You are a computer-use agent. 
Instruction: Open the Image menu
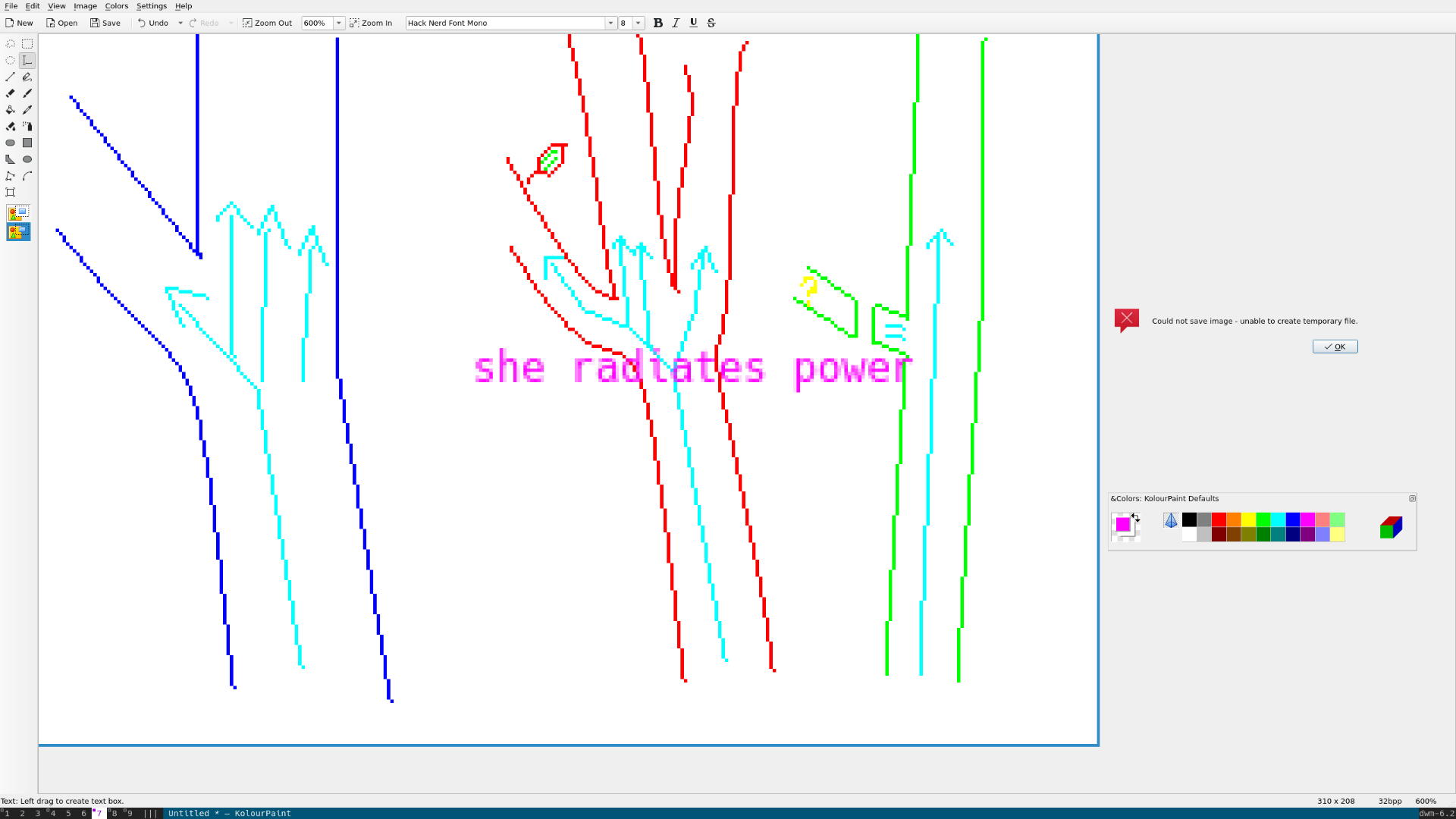[85, 6]
